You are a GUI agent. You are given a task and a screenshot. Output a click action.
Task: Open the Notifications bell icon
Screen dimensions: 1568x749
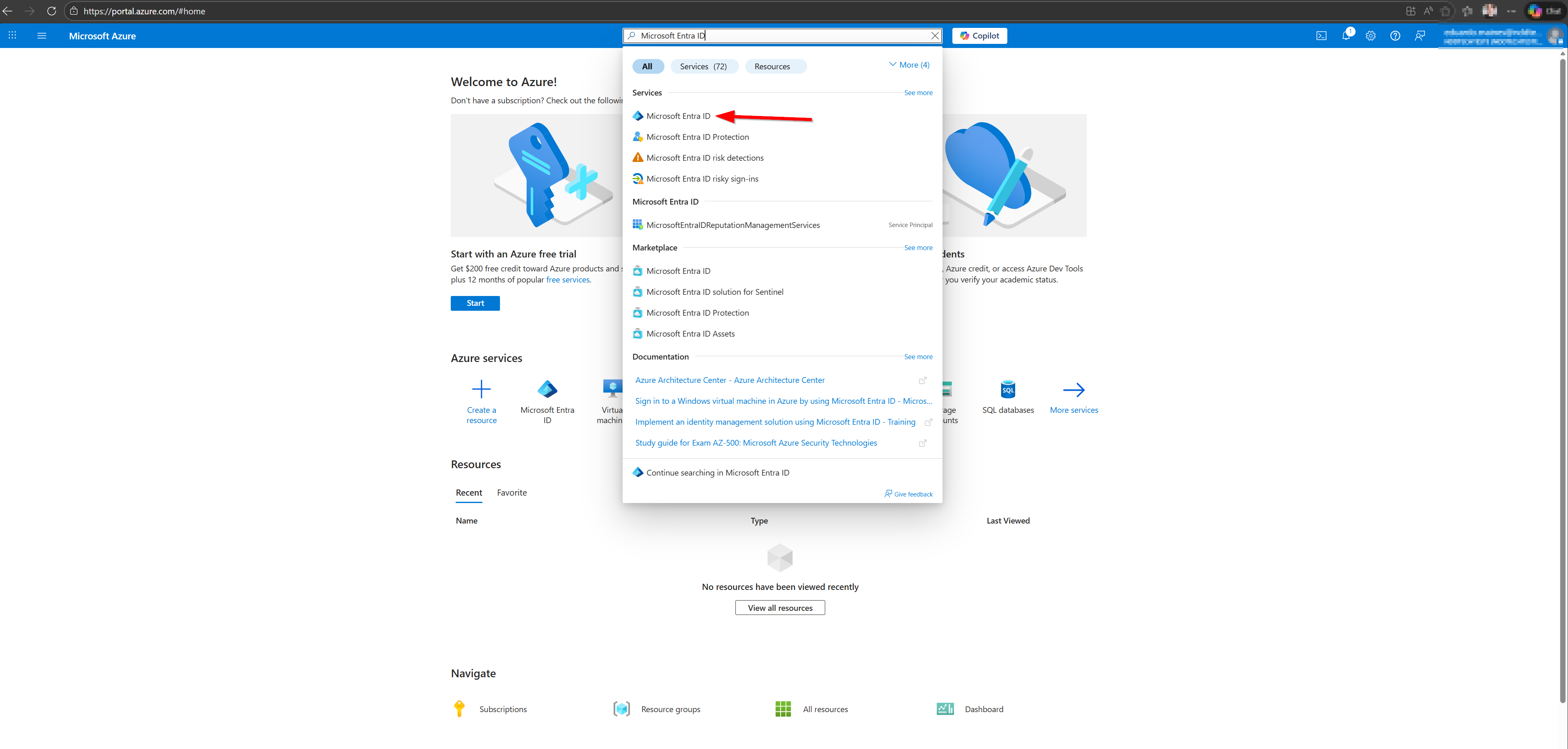[x=1346, y=36]
